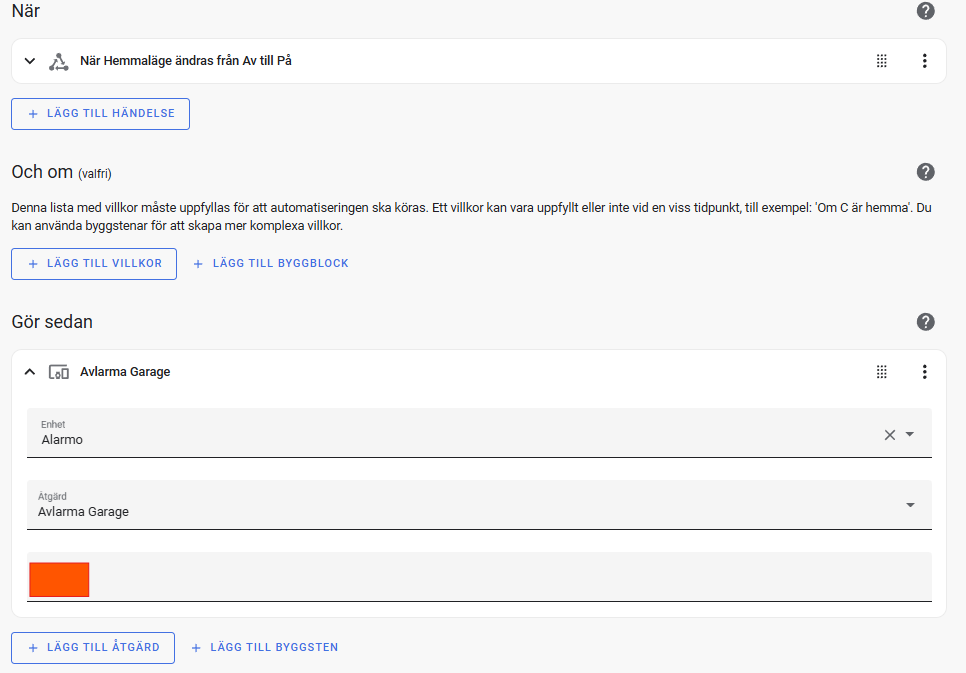
Task: Collapse the Avlarma Garage action card
Action: click(30, 372)
